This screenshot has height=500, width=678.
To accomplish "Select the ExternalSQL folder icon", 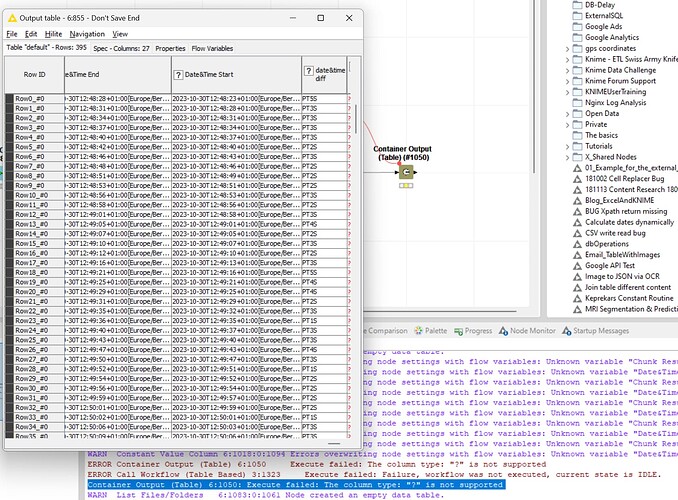I will coord(577,16).
